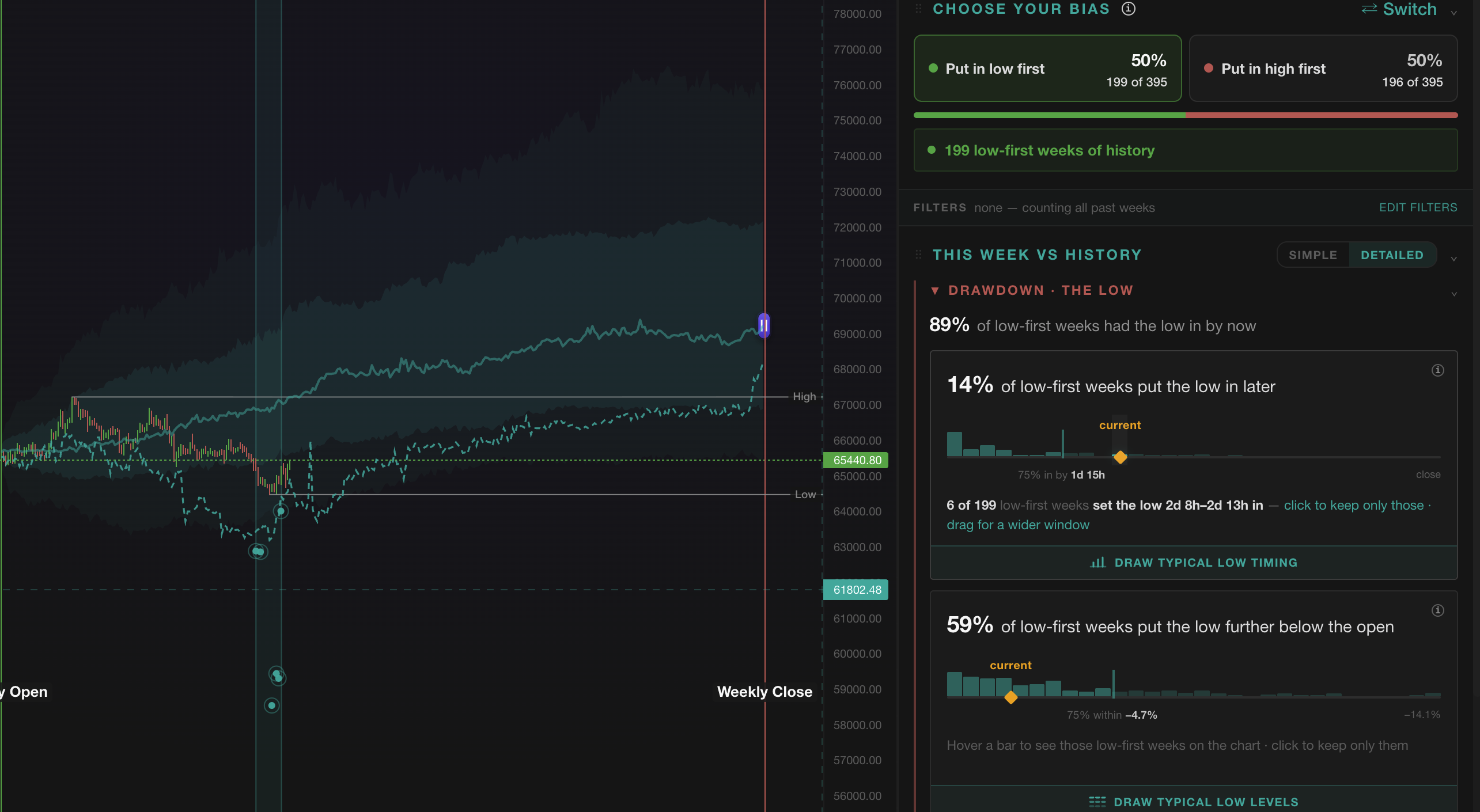Switch view to Simple mode
Screen dimensions: 1480x812
click(1313, 255)
